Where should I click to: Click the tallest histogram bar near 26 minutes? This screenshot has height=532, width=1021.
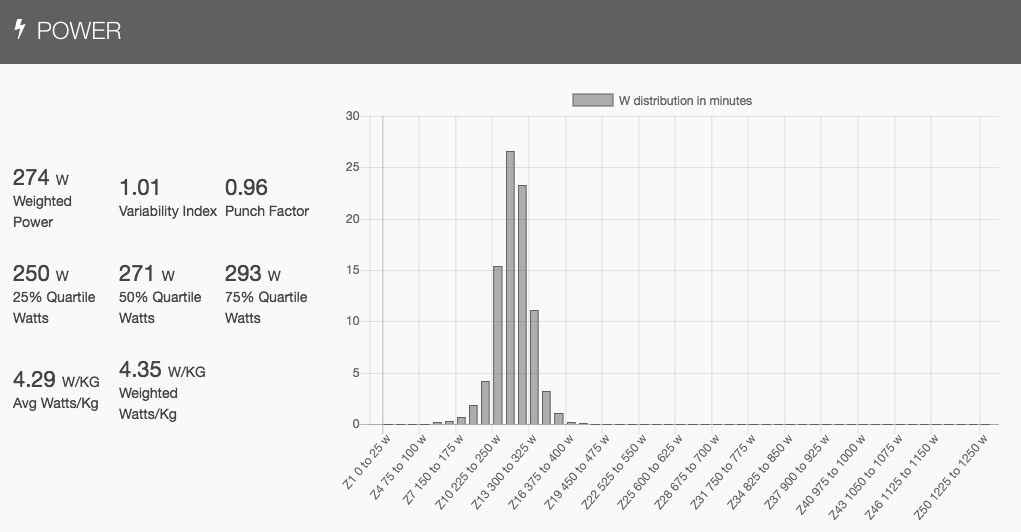(510, 288)
